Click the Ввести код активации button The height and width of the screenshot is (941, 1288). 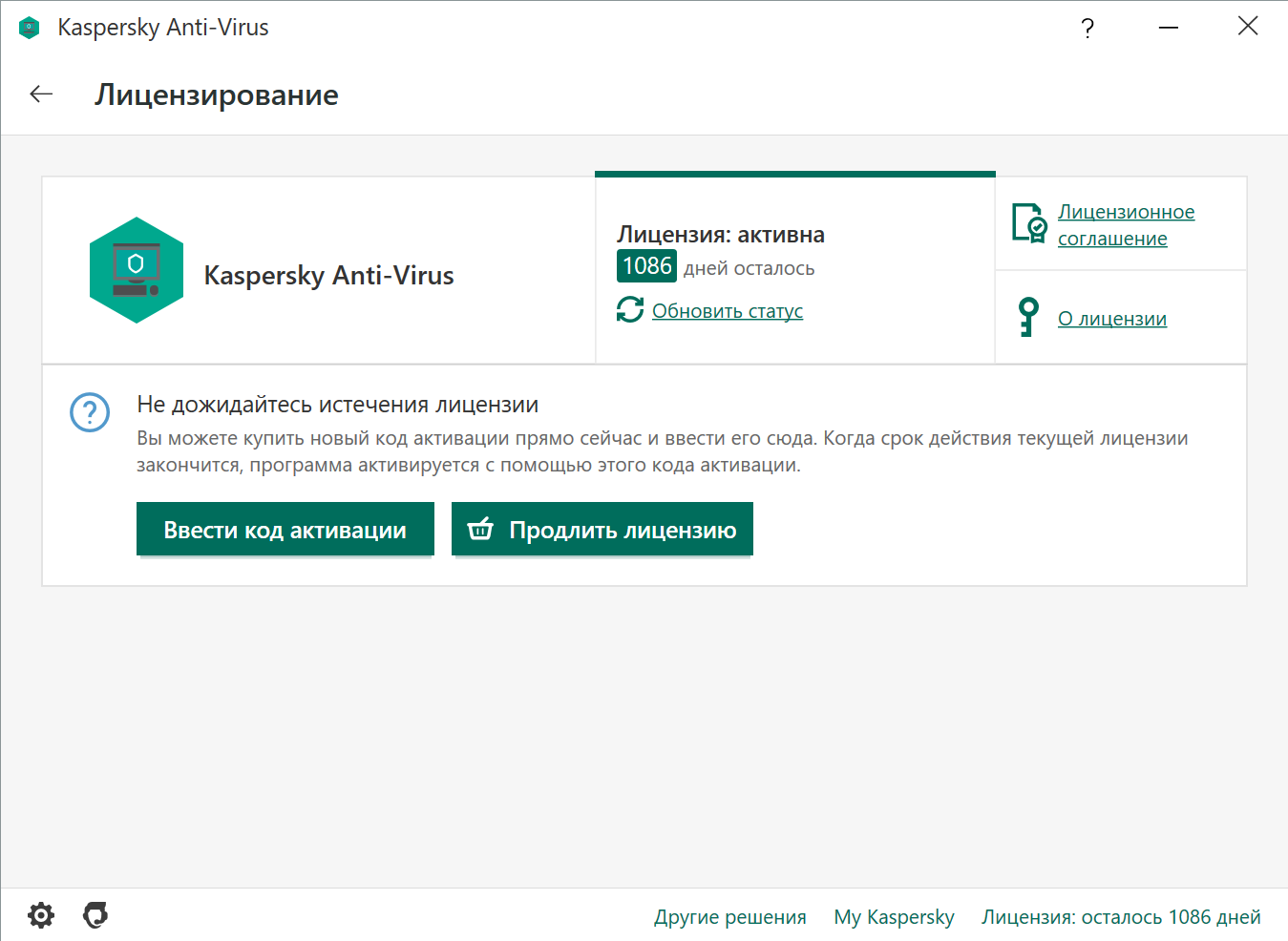point(285,529)
